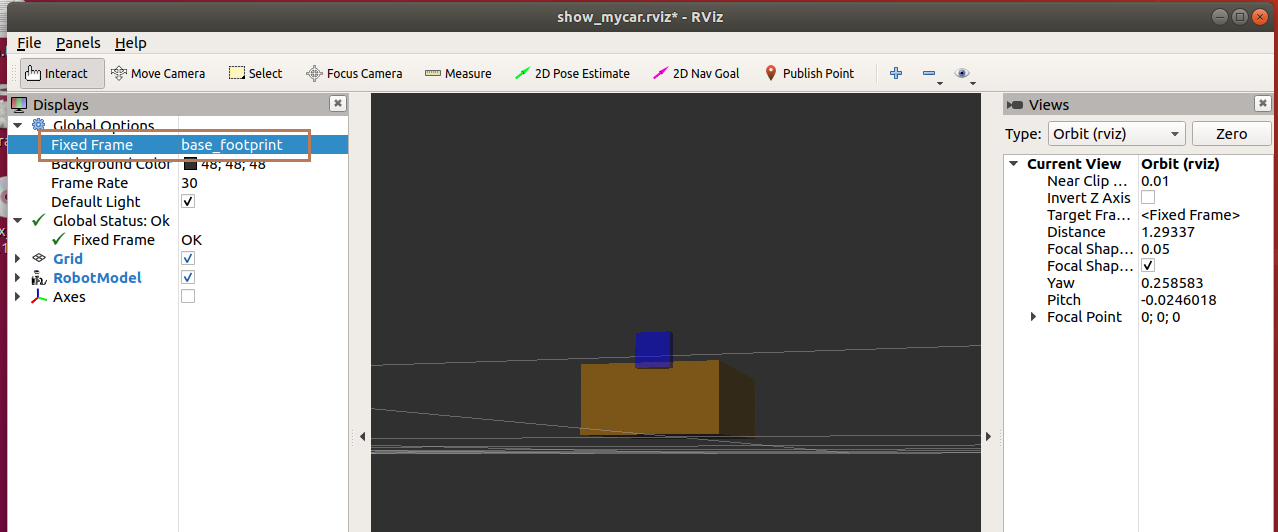Expand the Focal Point property
The image size is (1278, 532).
(1034, 316)
